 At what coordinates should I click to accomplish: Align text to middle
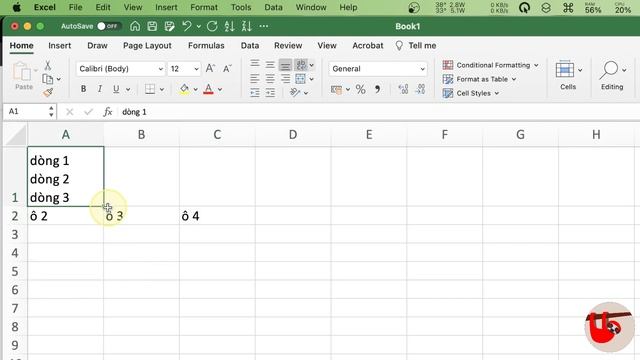point(270,64)
